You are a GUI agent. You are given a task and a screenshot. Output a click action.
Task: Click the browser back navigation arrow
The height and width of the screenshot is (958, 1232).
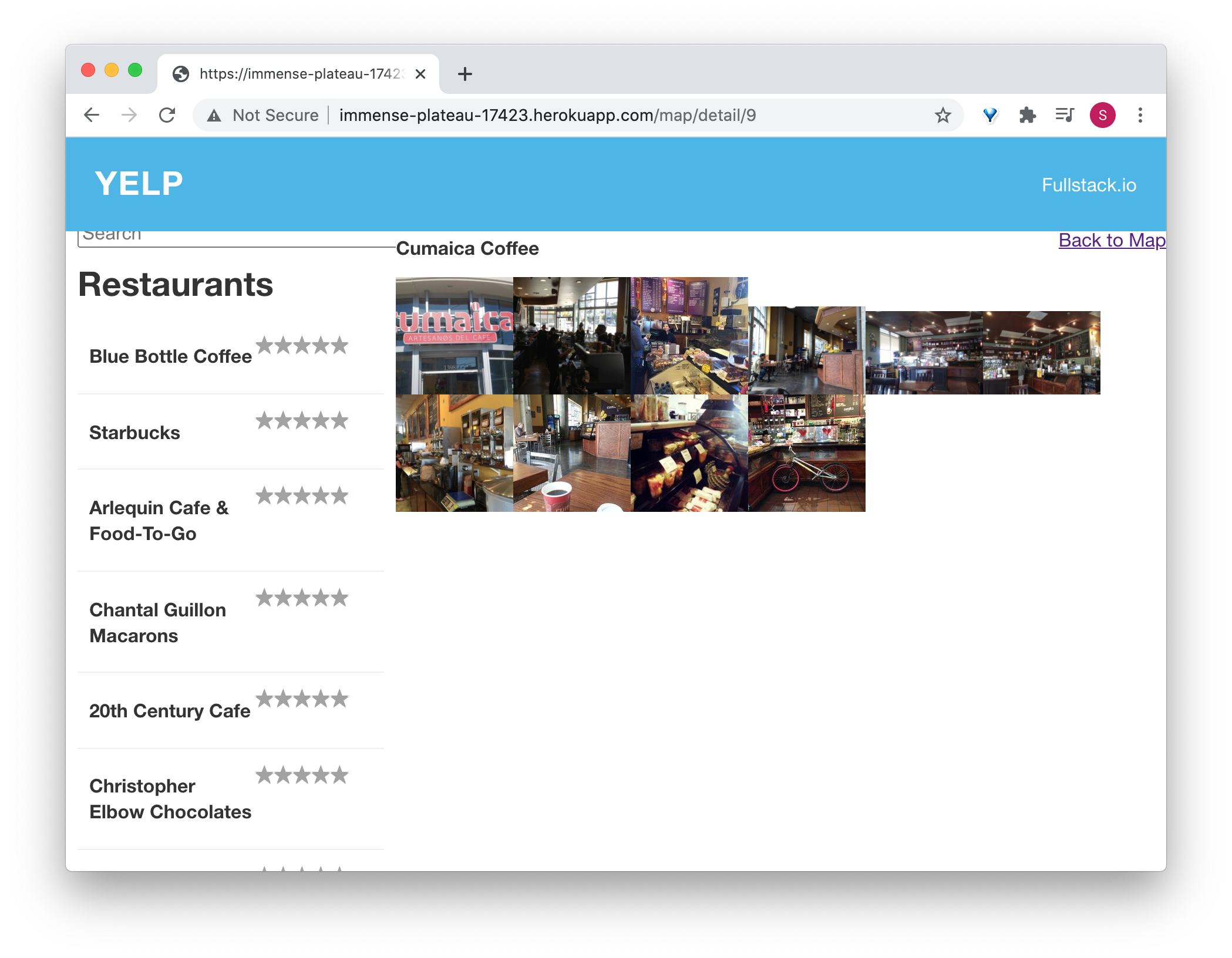click(92, 114)
